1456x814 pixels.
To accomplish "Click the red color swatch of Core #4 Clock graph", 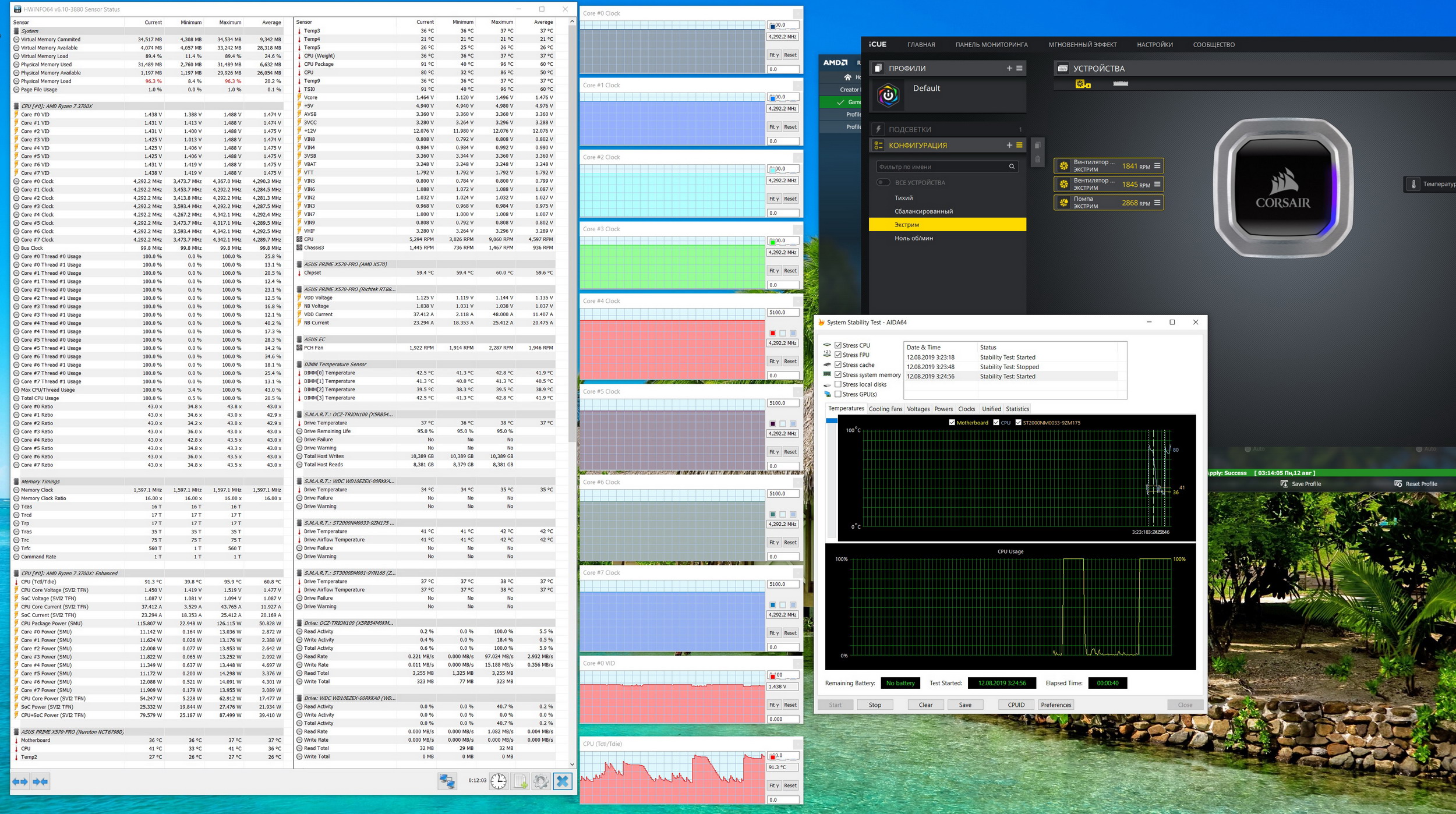I will (x=773, y=333).
